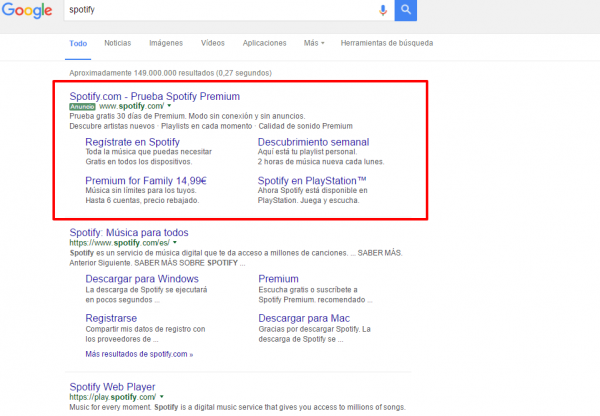Viewport: 600px width, 416px height.
Task: Open result Spotify: Música para todos
Action: 129,233
